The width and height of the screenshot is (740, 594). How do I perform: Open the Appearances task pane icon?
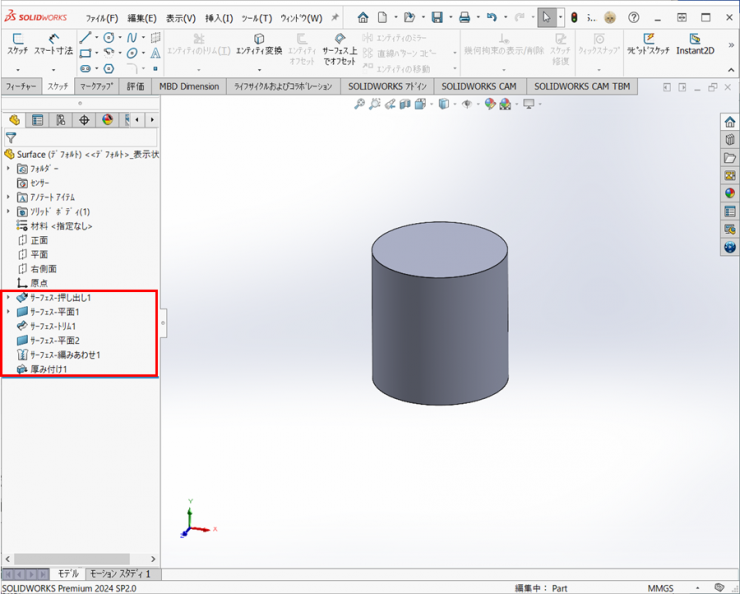pos(730,193)
